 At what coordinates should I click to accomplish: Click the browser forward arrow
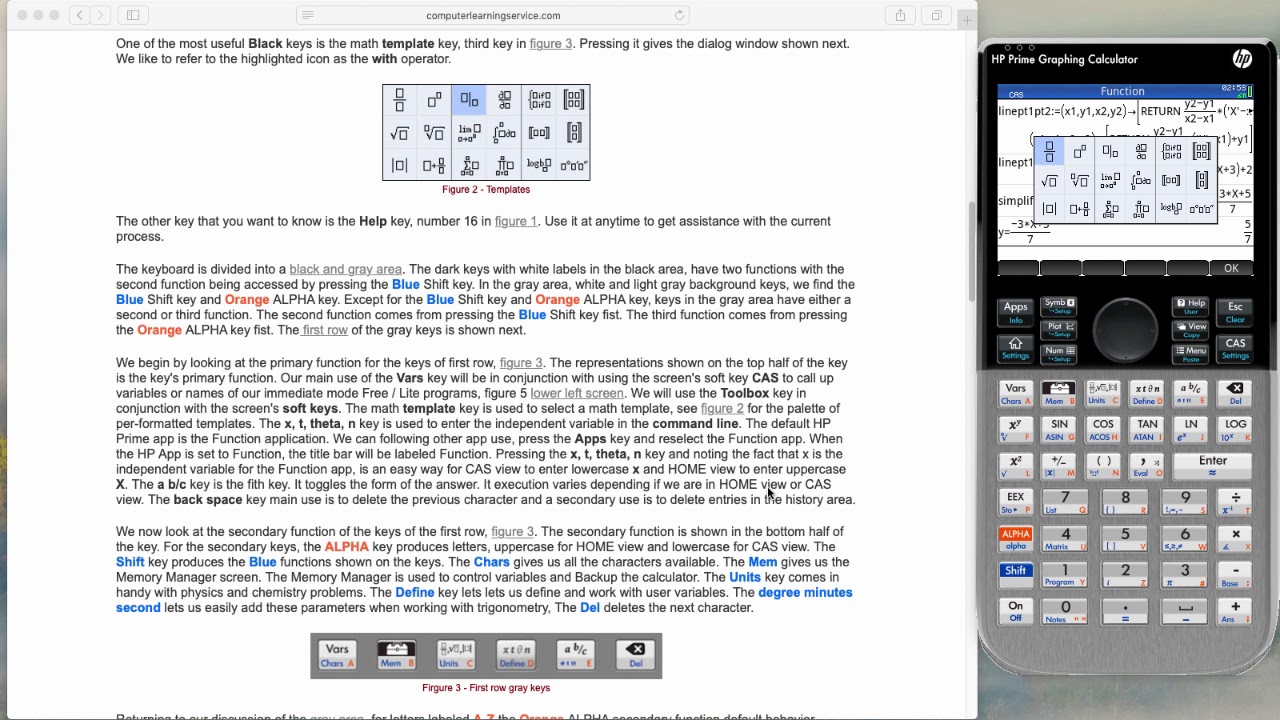coord(101,15)
